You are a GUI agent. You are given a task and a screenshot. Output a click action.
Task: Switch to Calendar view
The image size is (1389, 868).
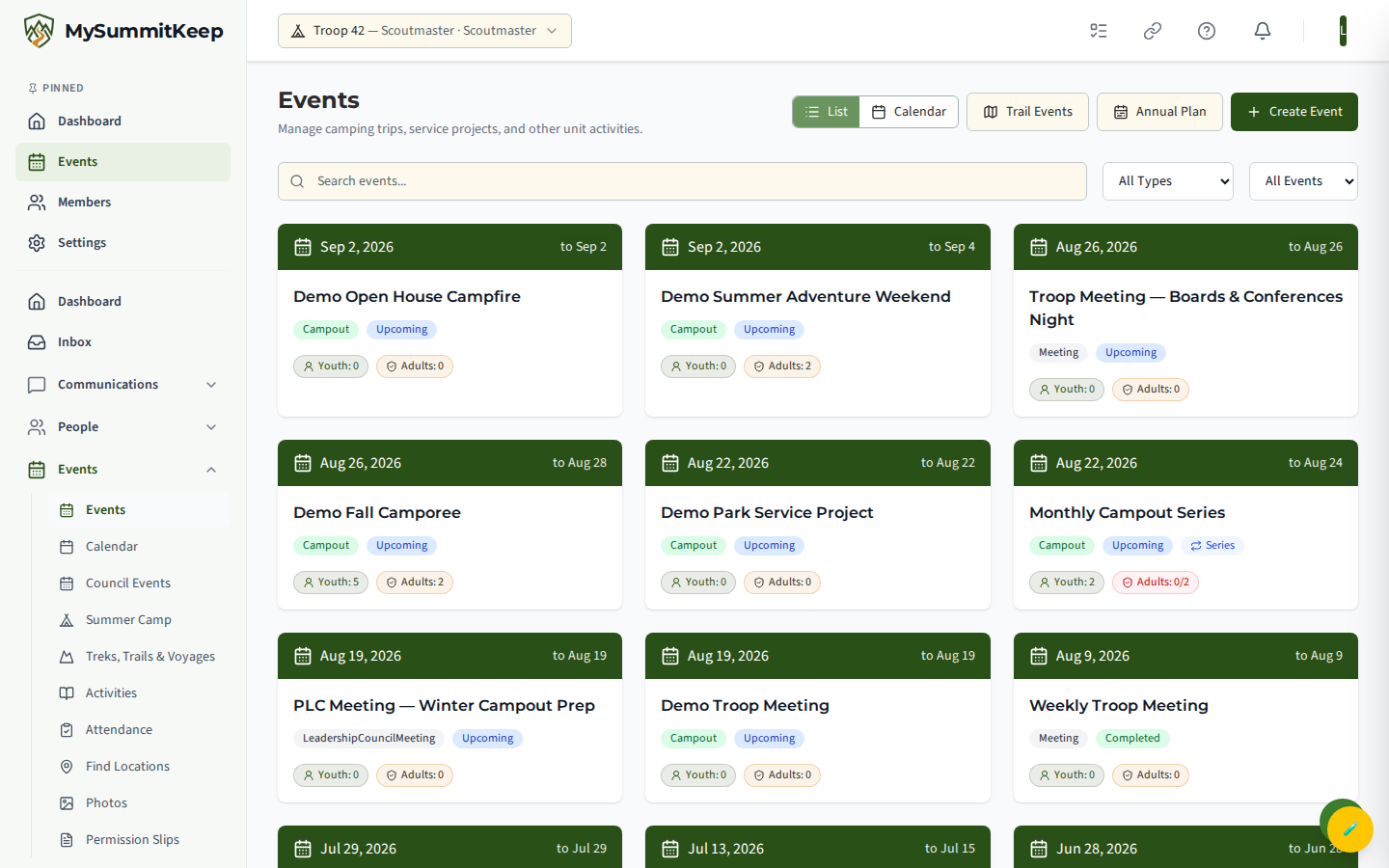click(x=909, y=112)
